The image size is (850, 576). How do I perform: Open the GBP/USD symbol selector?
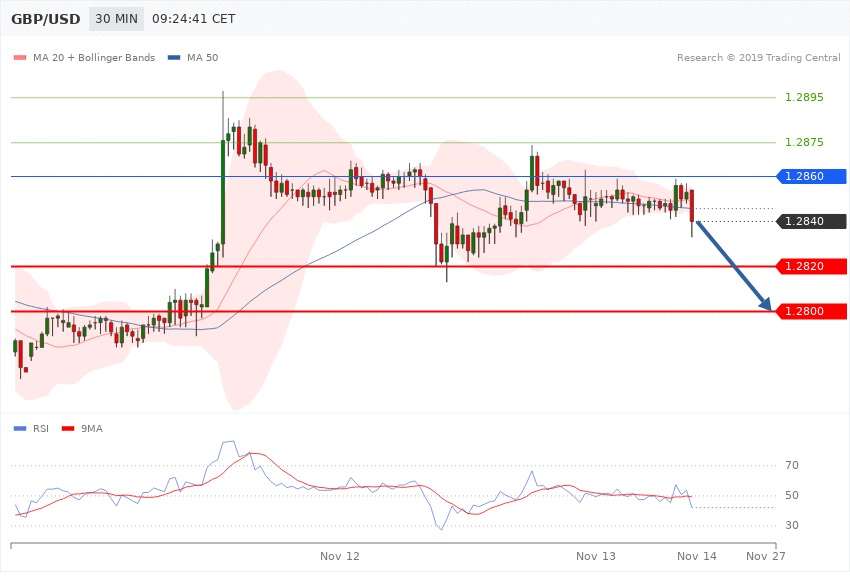(47, 19)
